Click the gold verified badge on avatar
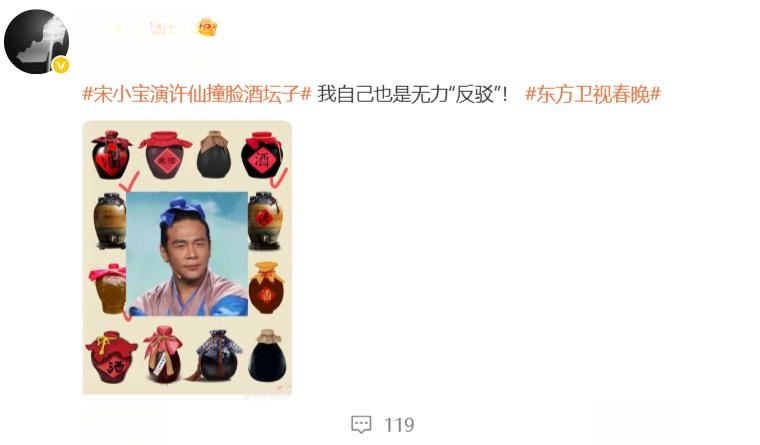The image size is (760, 445). click(61, 65)
